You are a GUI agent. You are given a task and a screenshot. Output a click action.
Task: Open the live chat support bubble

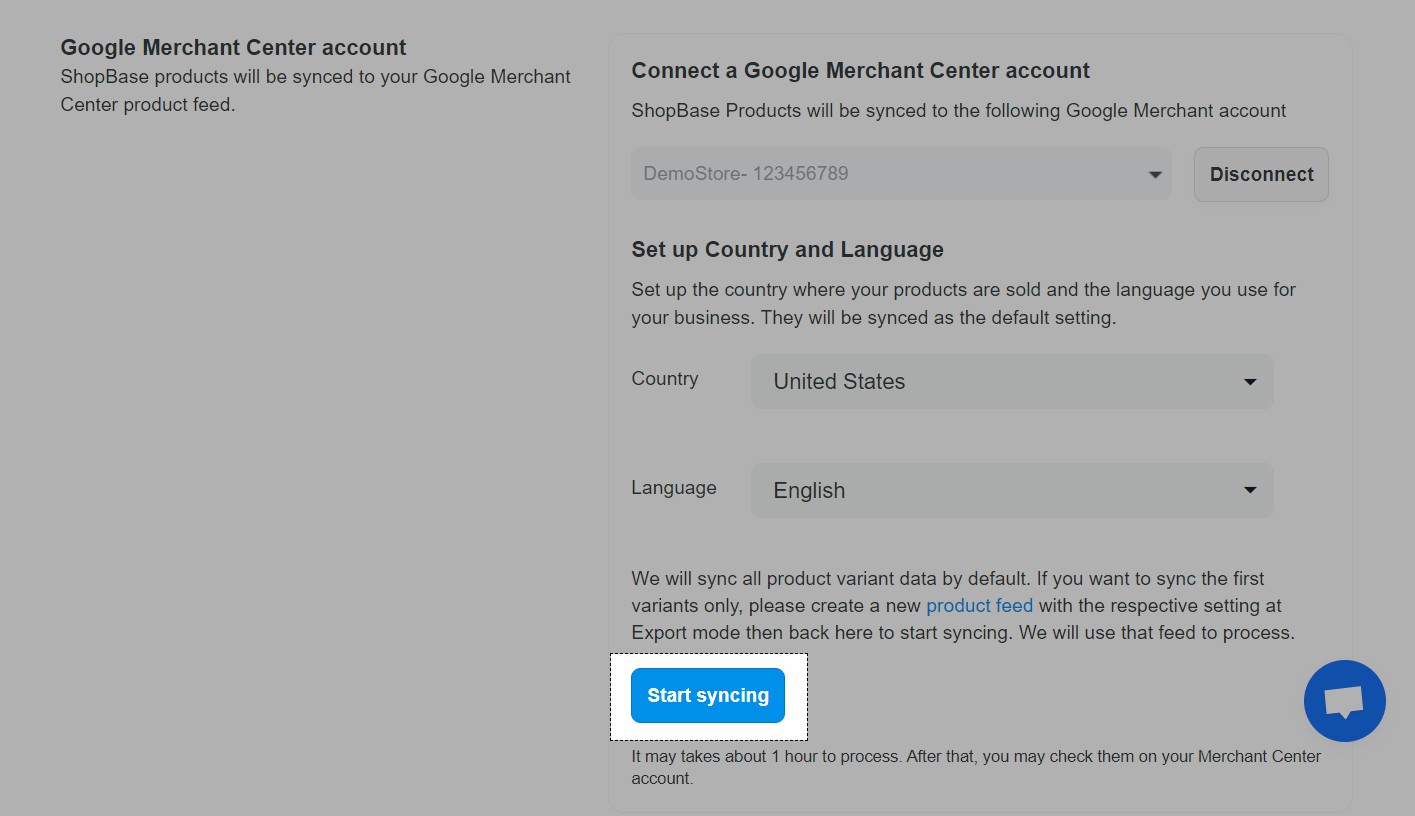(1344, 700)
